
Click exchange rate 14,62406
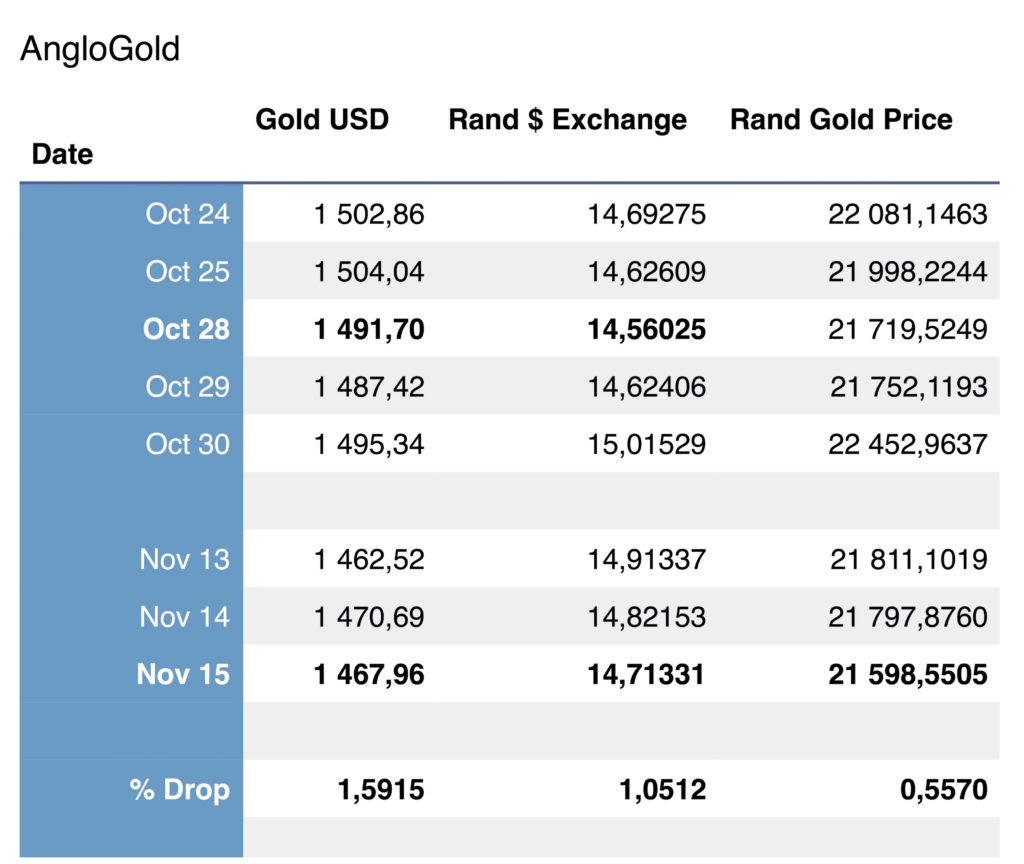pos(647,387)
